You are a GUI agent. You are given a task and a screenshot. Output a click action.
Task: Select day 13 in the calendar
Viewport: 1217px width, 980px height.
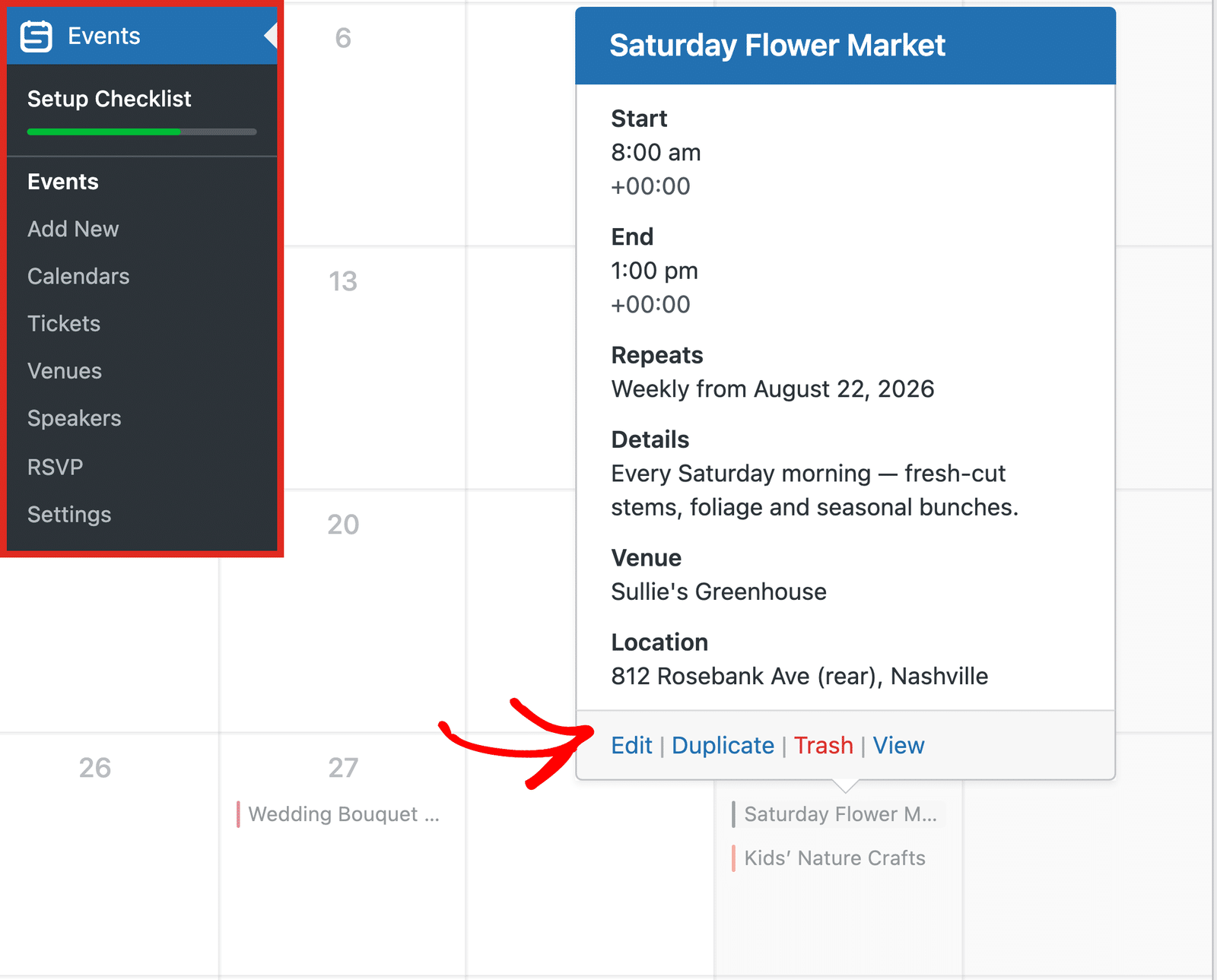343,281
